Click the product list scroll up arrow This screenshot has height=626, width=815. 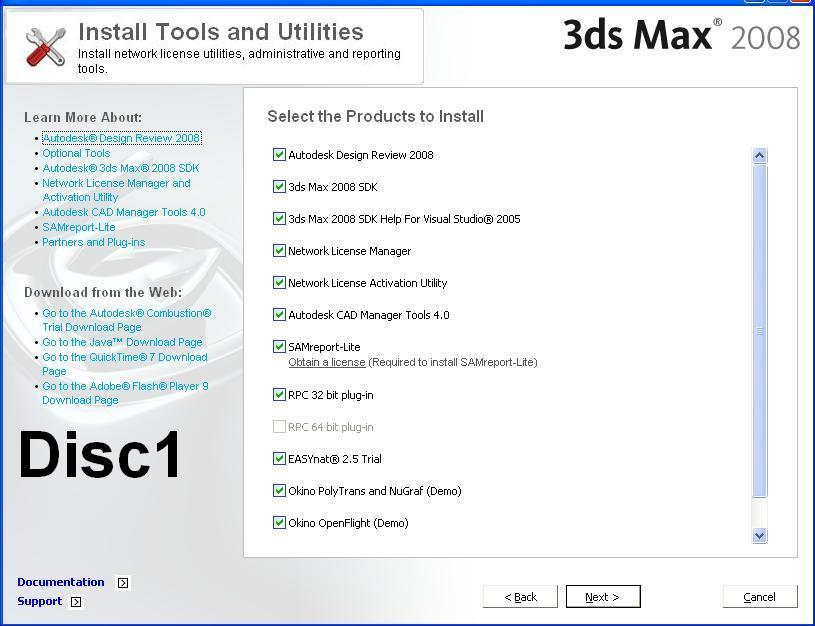pyautogui.click(x=759, y=155)
